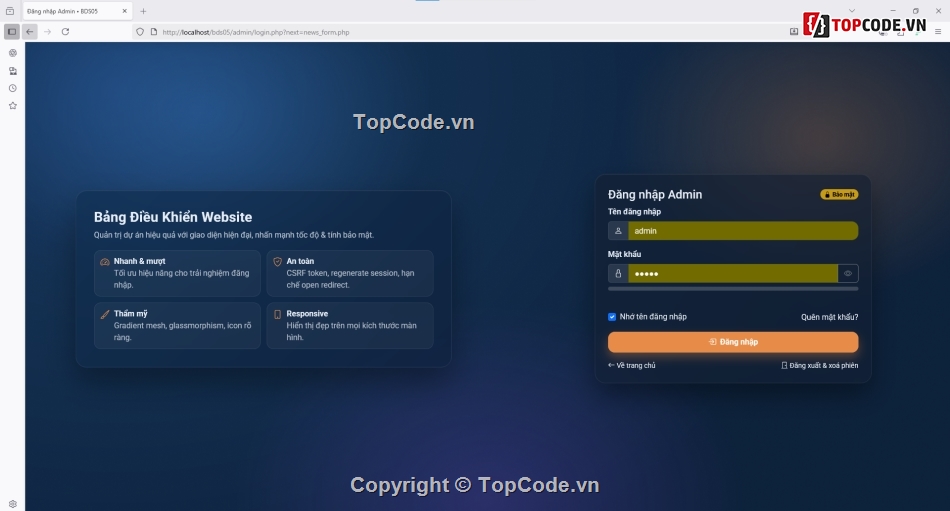The height and width of the screenshot is (511, 950).
Task: Click the Hiển thị đẹp trên mọi kích thước text
Action: 351,332
